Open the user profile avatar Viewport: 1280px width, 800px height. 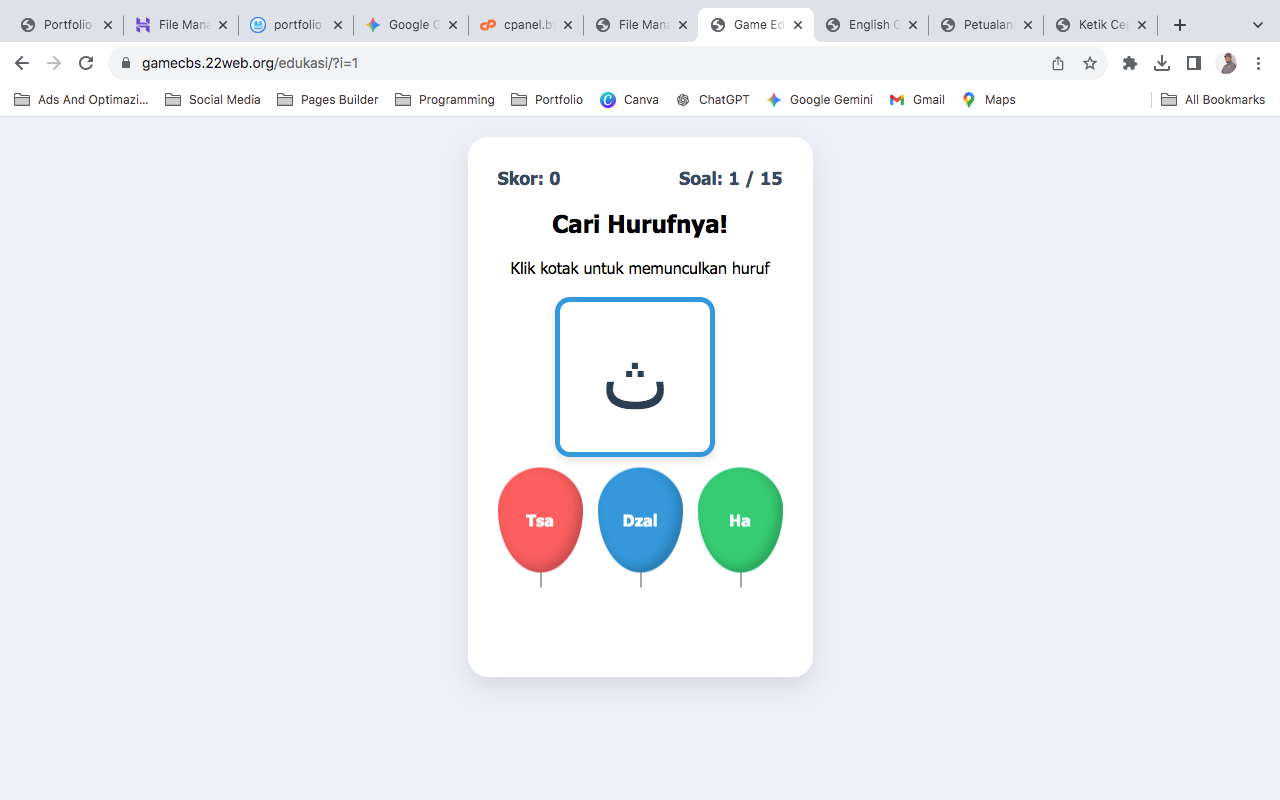(1227, 63)
